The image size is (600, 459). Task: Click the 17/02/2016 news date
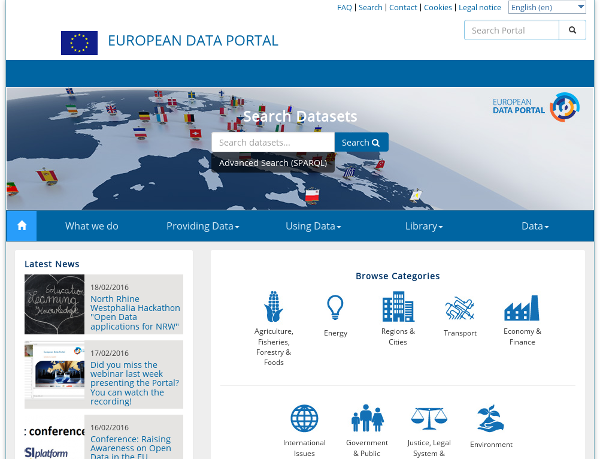click(x=109, y=353)
